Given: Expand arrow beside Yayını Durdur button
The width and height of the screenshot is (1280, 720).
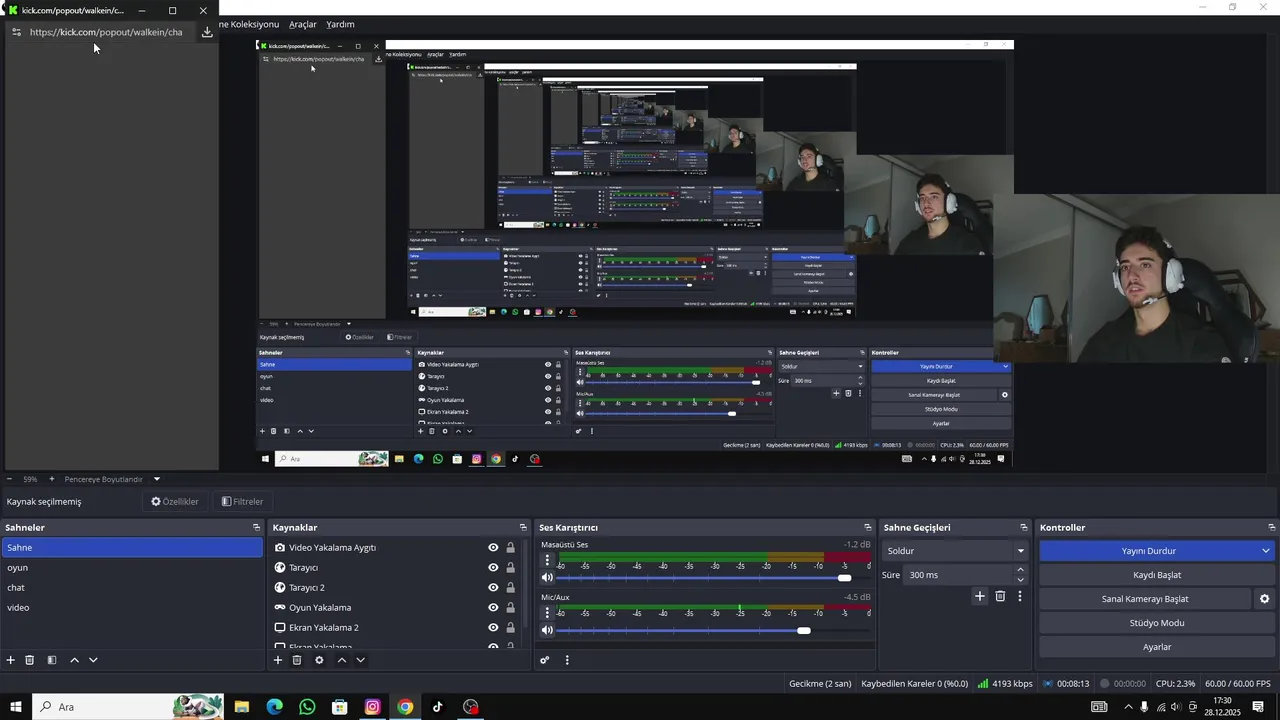Looking at the screenshot, I should [x=1265, y=551].
